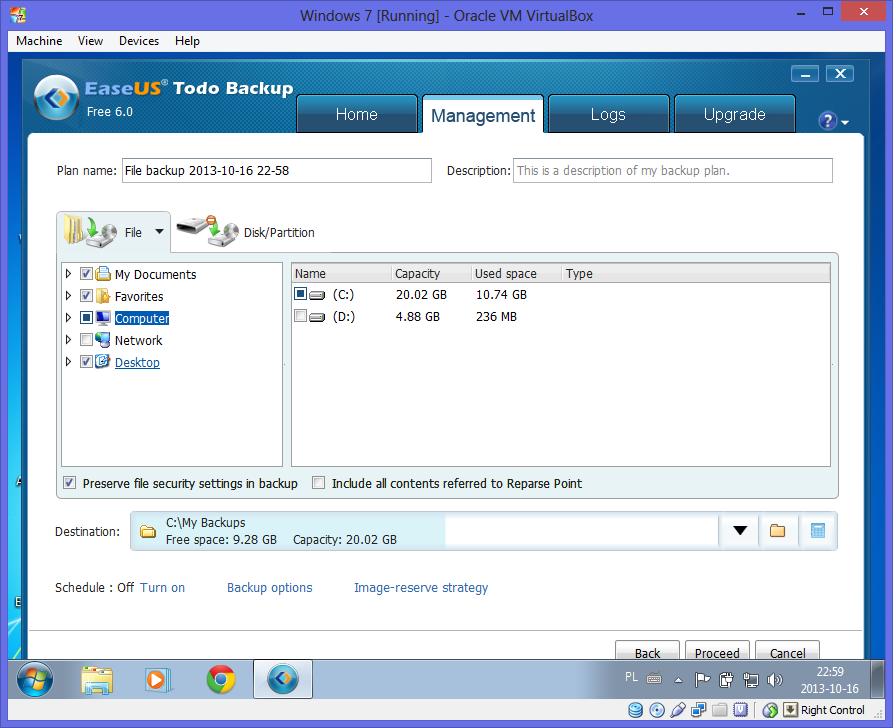
Task: Open the Backup options link
Action: click(269, 587)
